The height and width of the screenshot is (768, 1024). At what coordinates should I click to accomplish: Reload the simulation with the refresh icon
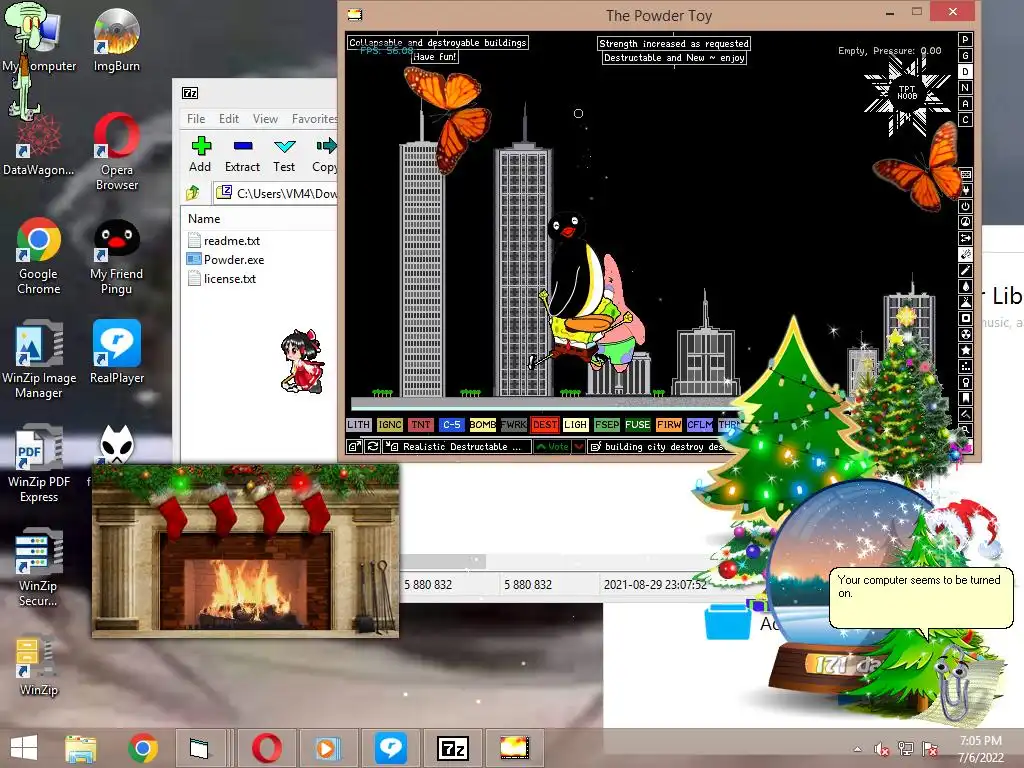373,447
